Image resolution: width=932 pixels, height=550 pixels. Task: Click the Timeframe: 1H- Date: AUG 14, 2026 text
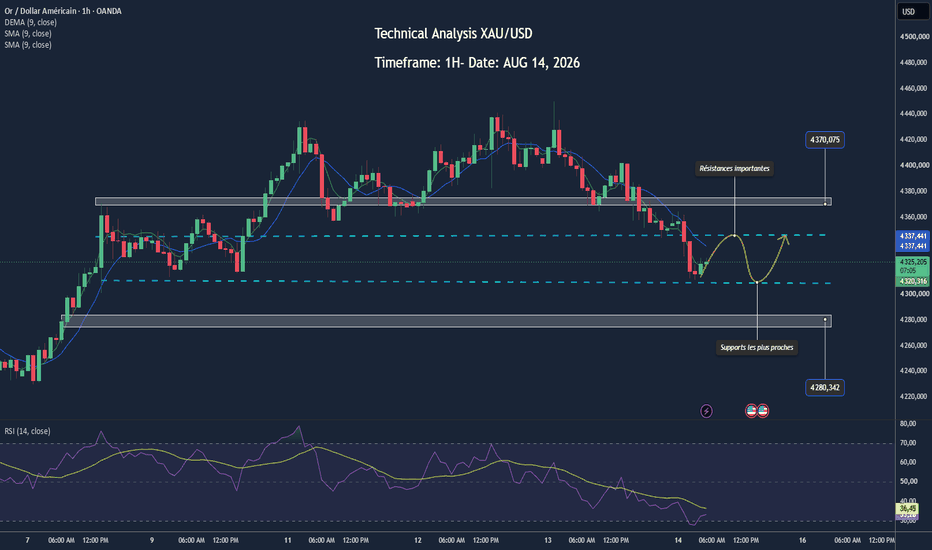477,62
